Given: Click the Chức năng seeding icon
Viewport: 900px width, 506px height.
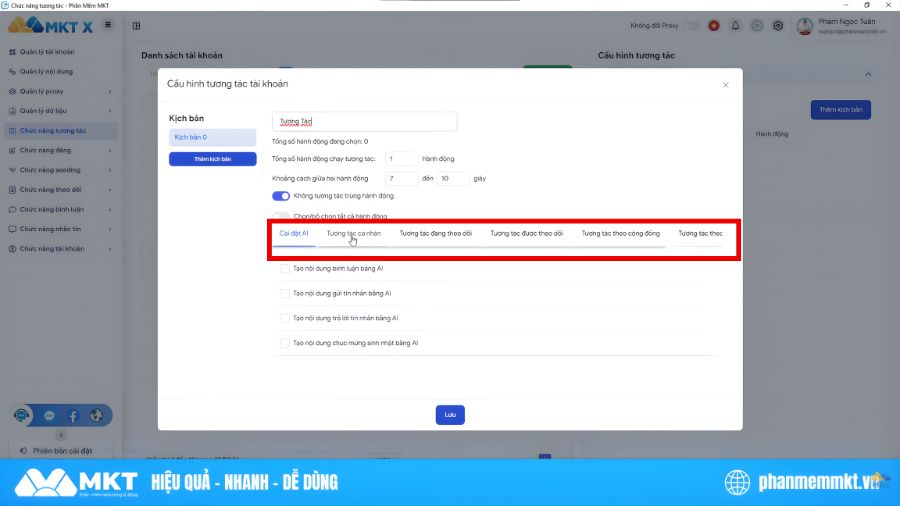Looking at the screenshot, I should (12, 170).
